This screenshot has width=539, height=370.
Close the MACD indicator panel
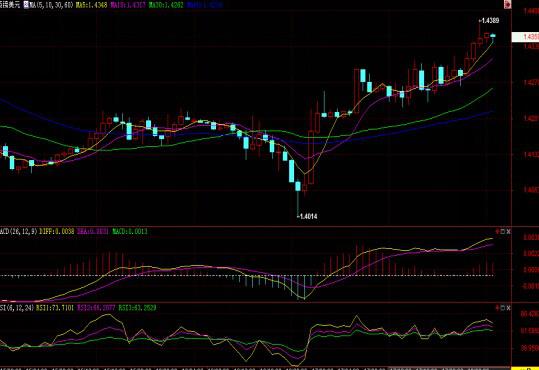pyautogui.click(x=509, y=232)
